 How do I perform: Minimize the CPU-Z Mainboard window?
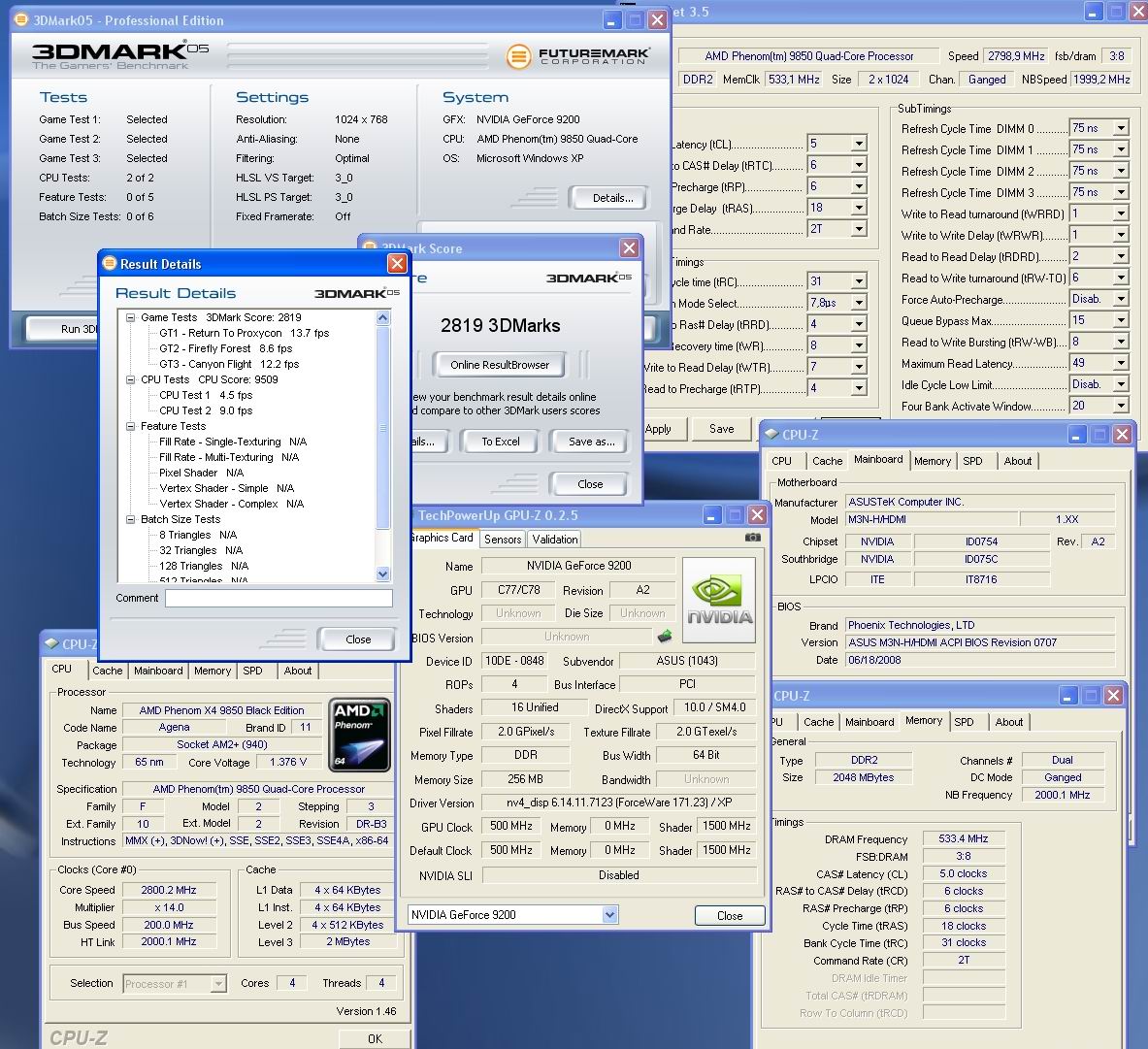coord(1076,435)
